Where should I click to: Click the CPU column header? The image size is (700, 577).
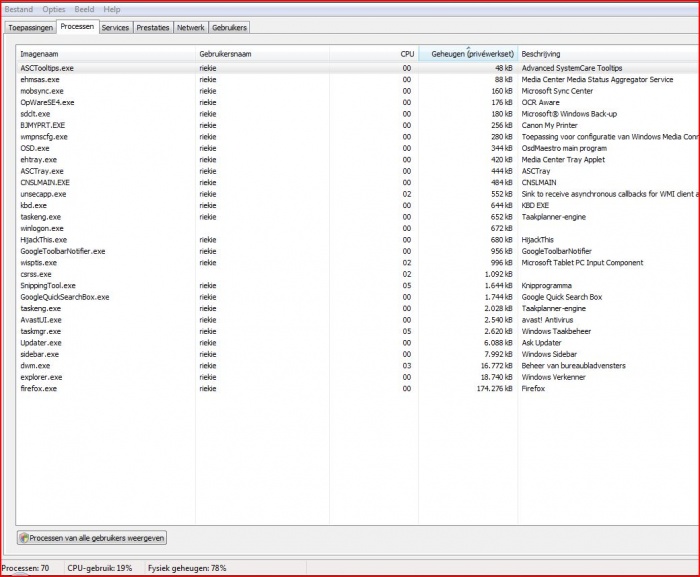[407, 53]
